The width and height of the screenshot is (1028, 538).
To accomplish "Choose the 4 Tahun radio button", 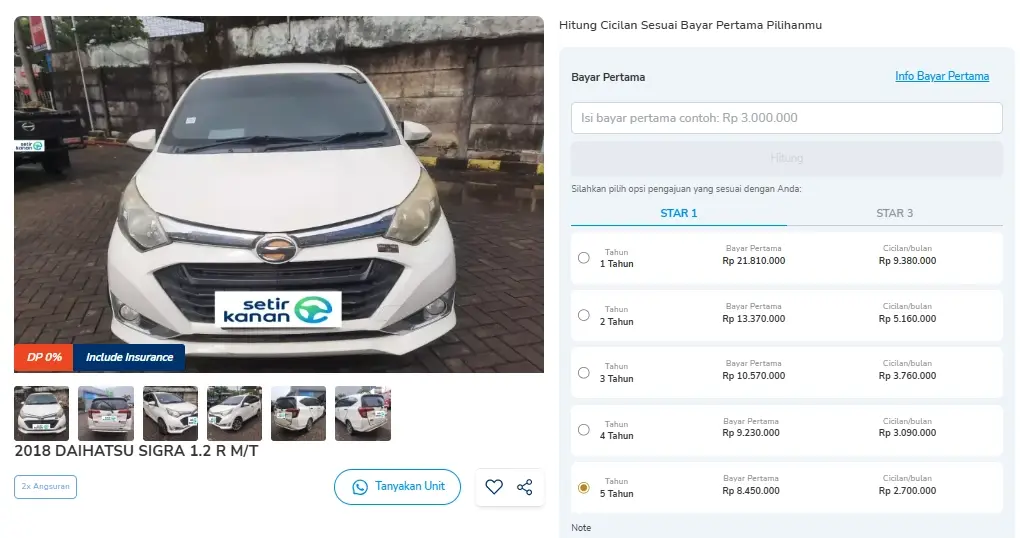I will click(584, 430).
